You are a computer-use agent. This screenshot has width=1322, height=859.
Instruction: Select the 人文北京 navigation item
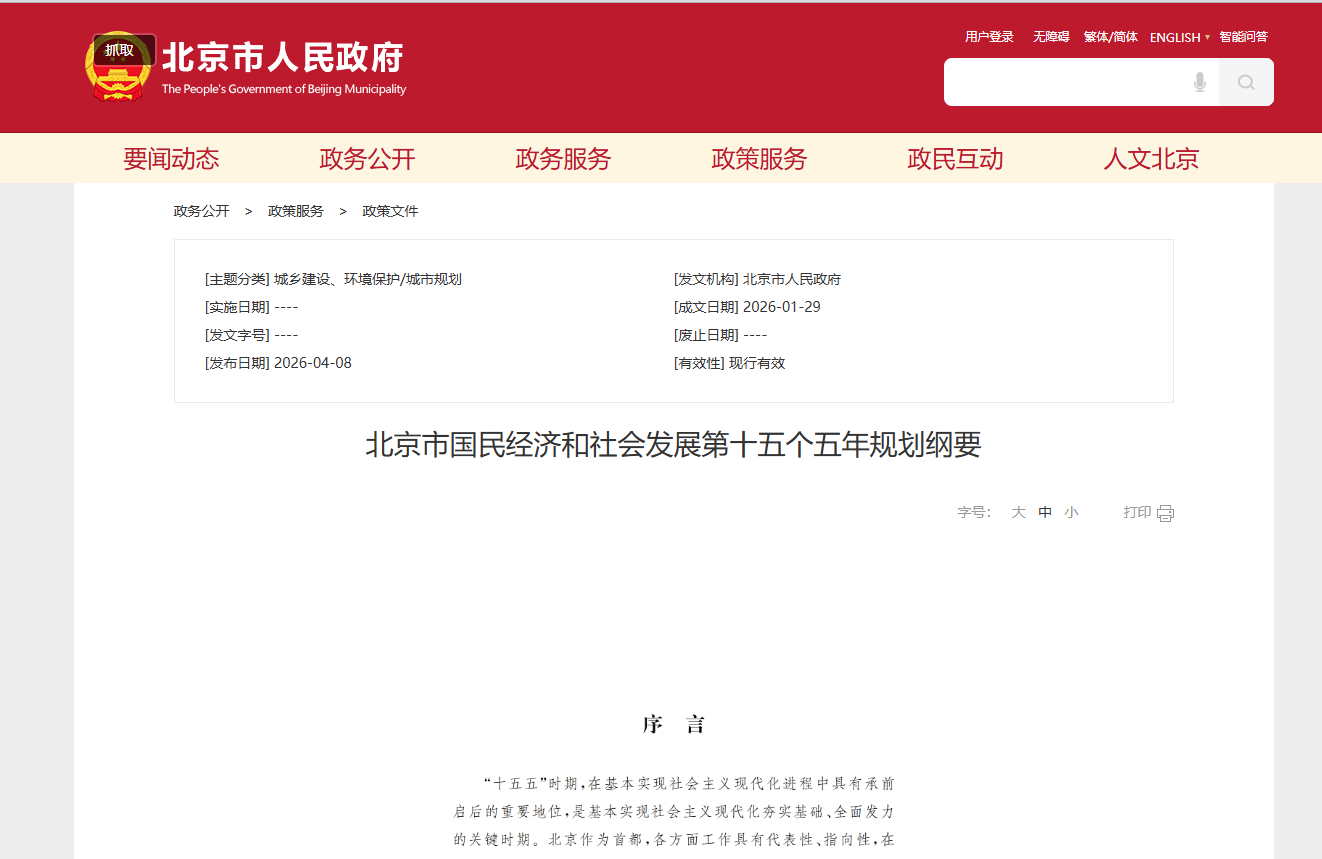point(1151,159)
